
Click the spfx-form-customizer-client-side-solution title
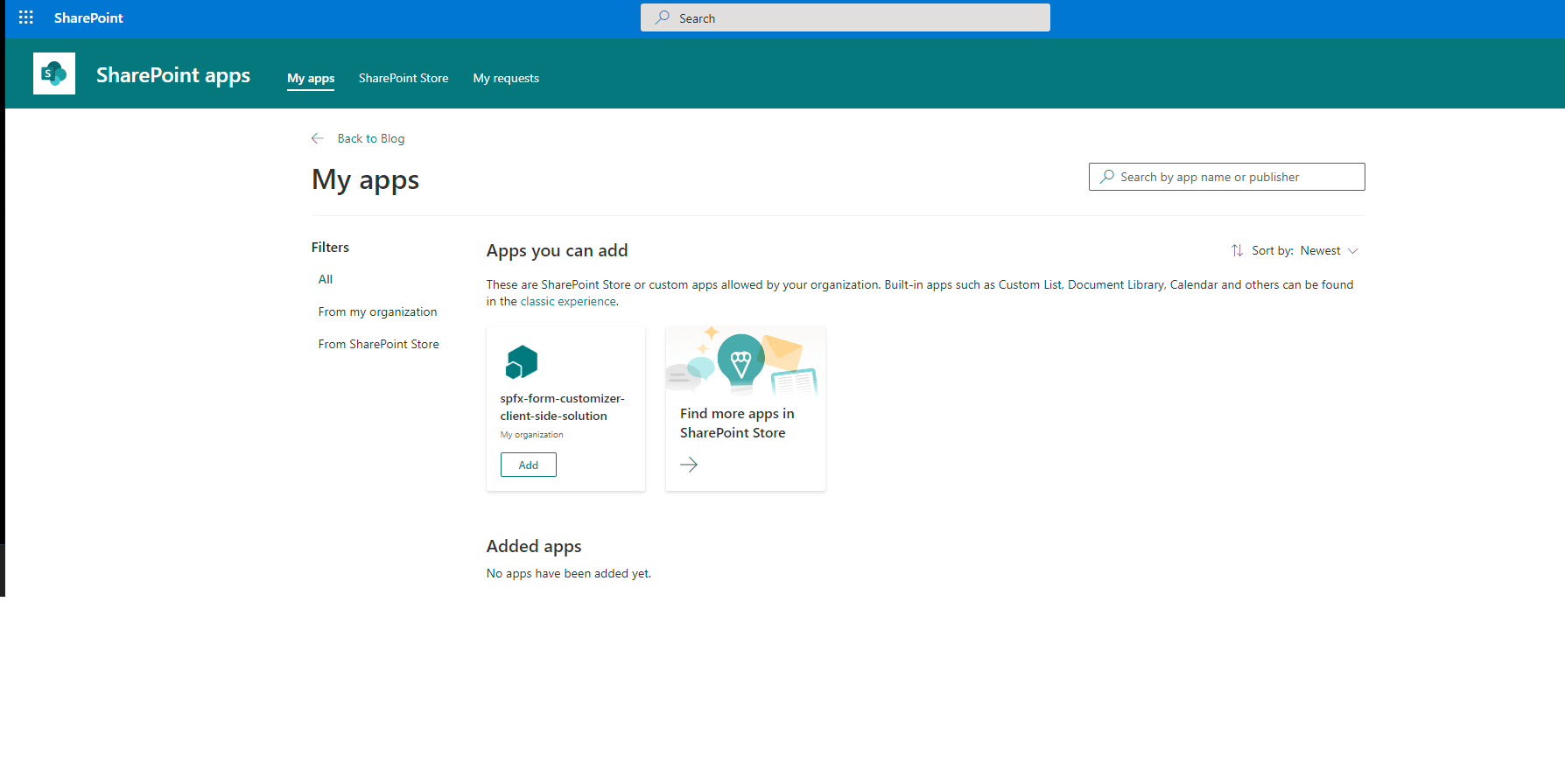563,407
